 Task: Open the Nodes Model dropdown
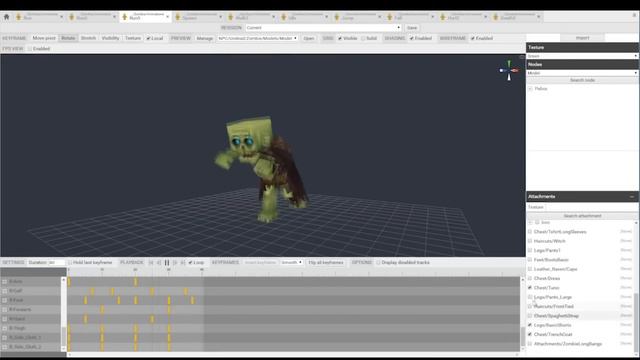coord(582,73)
